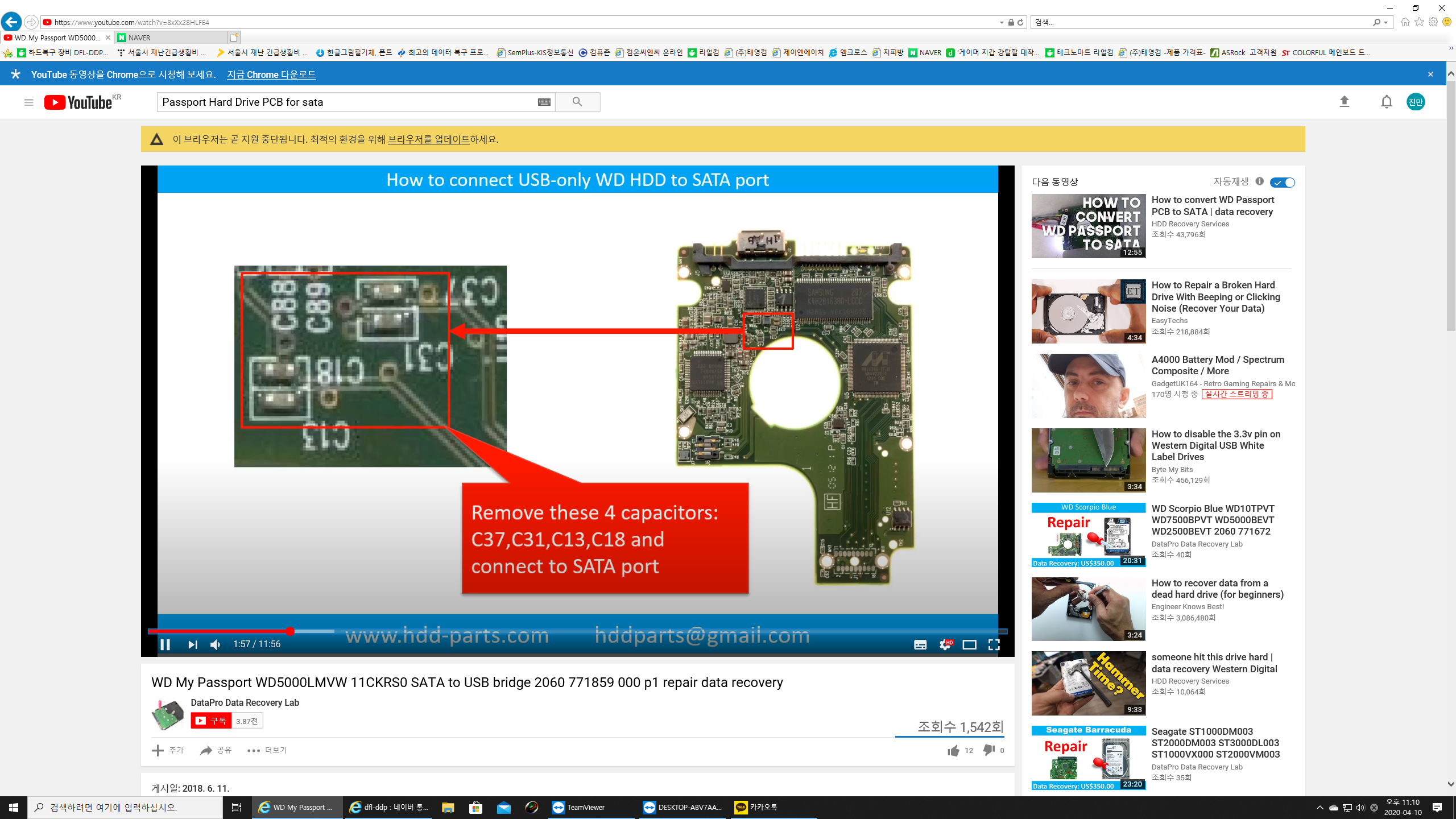This screenshot has height=819, width=1456.
Task: Open DataPro Data Recovery Lab channel name
Action: (x=245, y=702)
